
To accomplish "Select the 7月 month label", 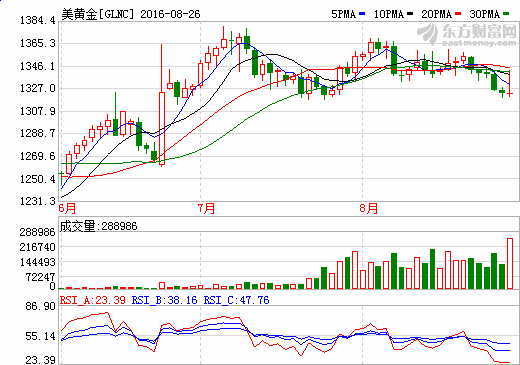I will pyautogui.click(x=206, y=208).
